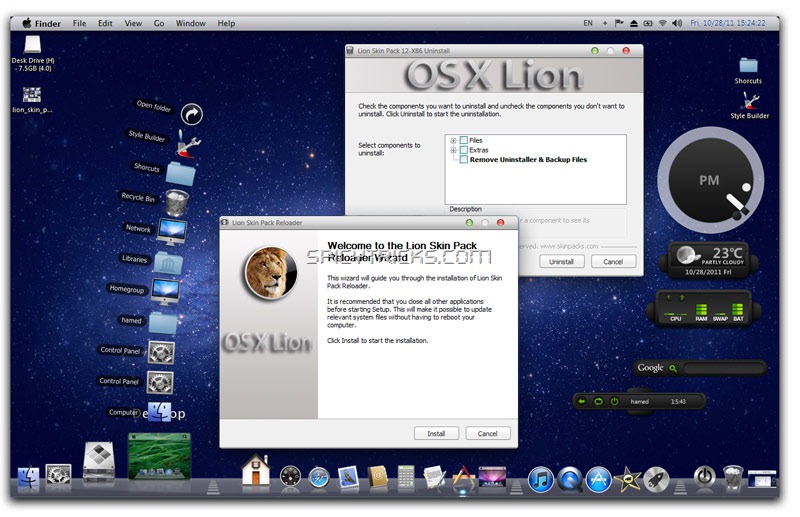Viewport: 800px width, 517px height.
Task: Open the Window menu in menu bar
Action: click(190, 23)
